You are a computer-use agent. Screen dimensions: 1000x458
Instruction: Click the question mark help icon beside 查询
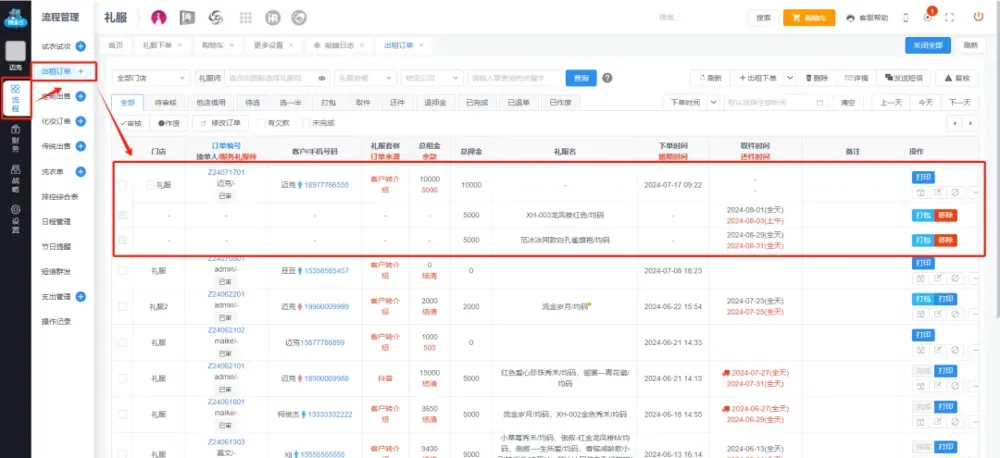[607, 78]
